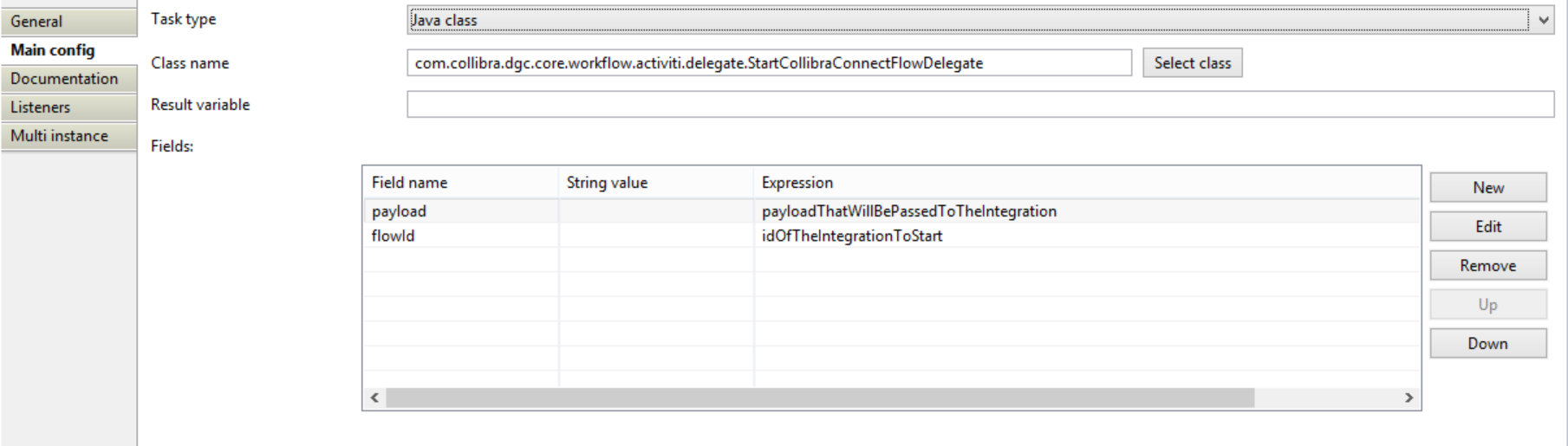Click the right arrow of horizontal scrollbar
Image resolution: width=1568 pixels, height=446 pixels.
1409,398
